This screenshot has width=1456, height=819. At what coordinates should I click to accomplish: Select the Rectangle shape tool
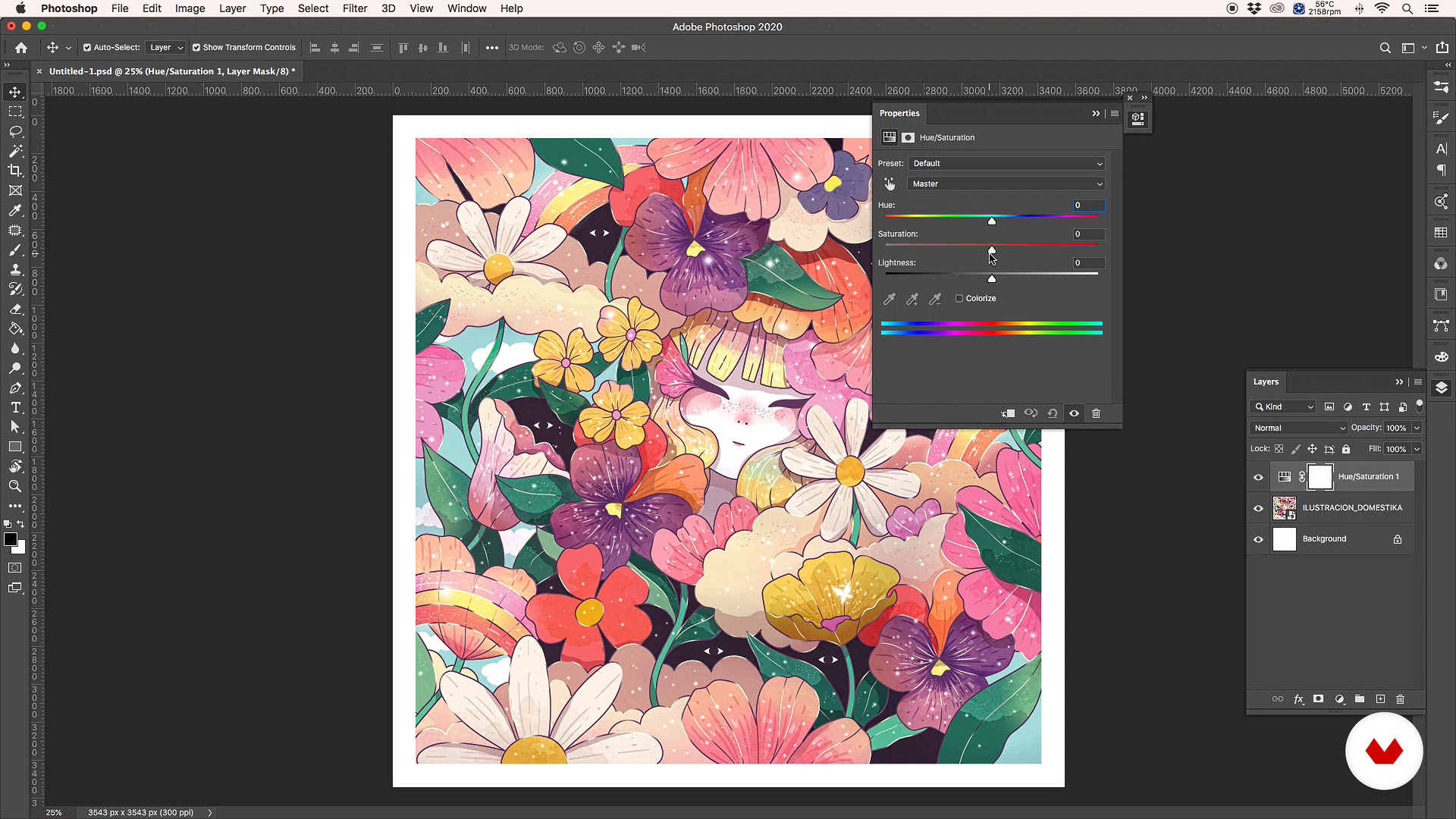15,447
